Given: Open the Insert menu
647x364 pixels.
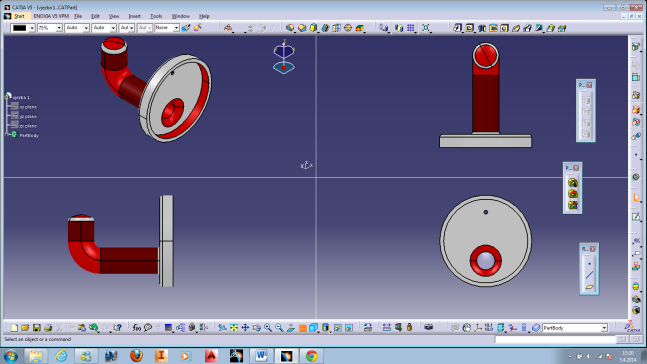Looking at the screenshot, I should point(135,16).
